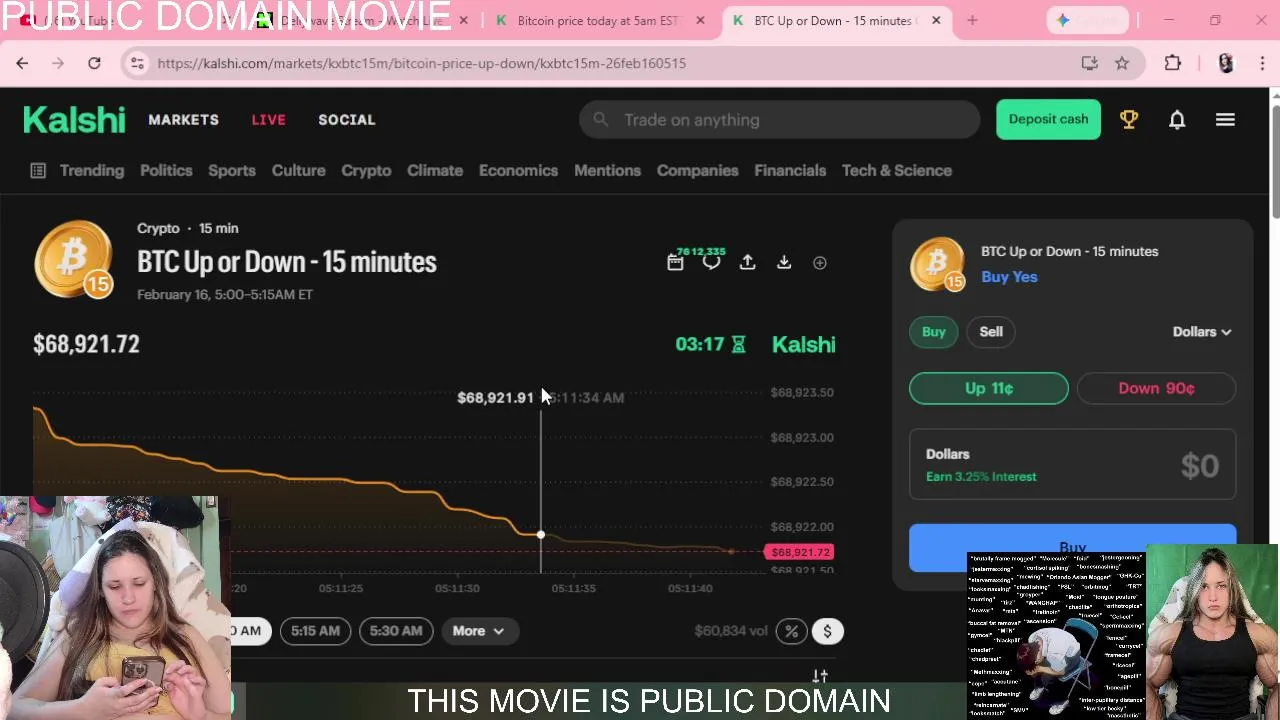This screenshot has height=720, width=1280.
Task: Select the Buy mode toggle
Action: 933,332
